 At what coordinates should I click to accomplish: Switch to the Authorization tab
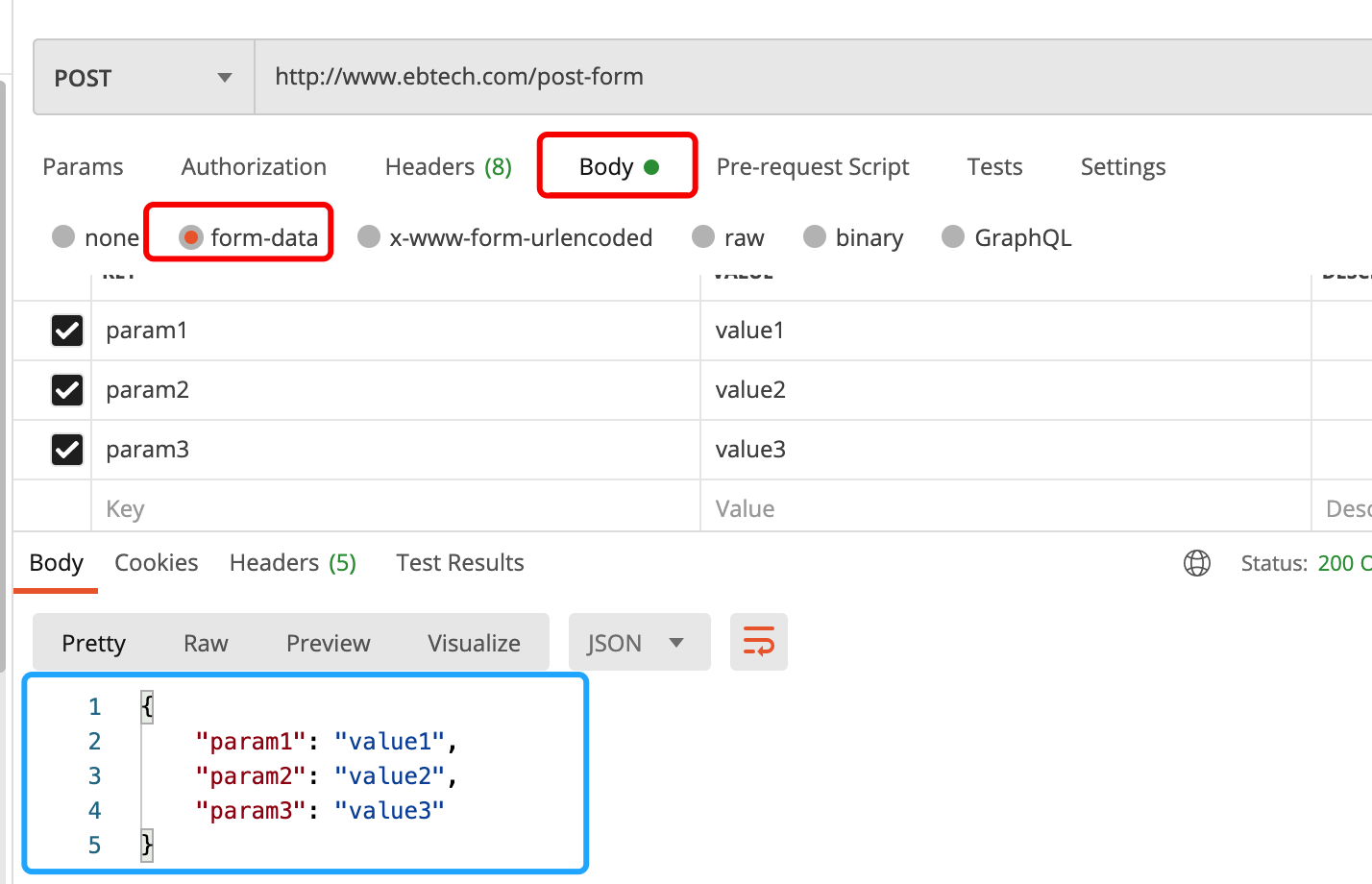(254, 167)
